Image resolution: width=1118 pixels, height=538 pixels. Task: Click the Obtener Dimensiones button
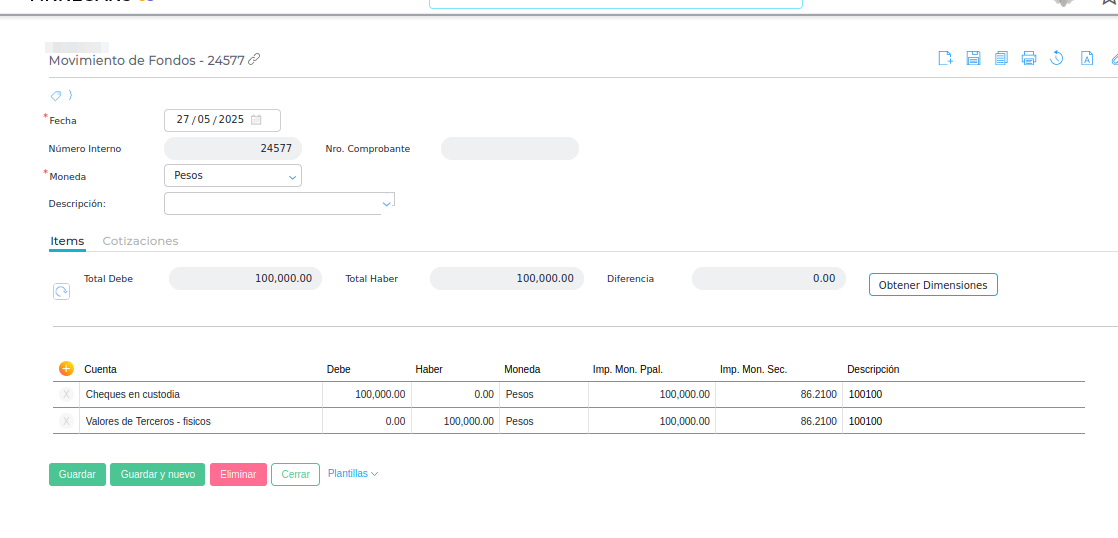pyautogui.click(x=932, y=285)
